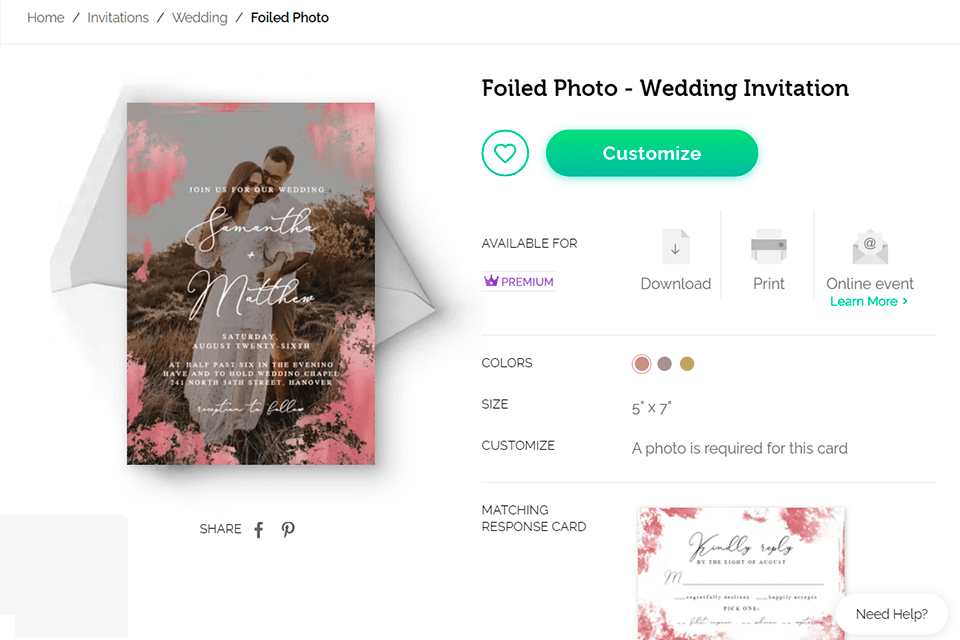
Task: Click the heart favorite icon
Action: 505,153
